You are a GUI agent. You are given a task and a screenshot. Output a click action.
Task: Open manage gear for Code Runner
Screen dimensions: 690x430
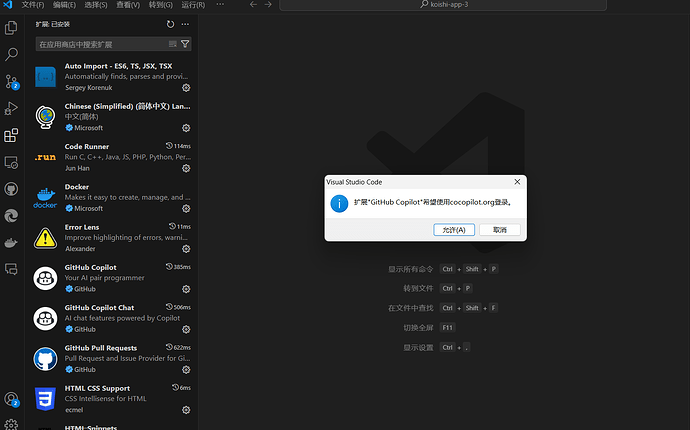(186, 169)
